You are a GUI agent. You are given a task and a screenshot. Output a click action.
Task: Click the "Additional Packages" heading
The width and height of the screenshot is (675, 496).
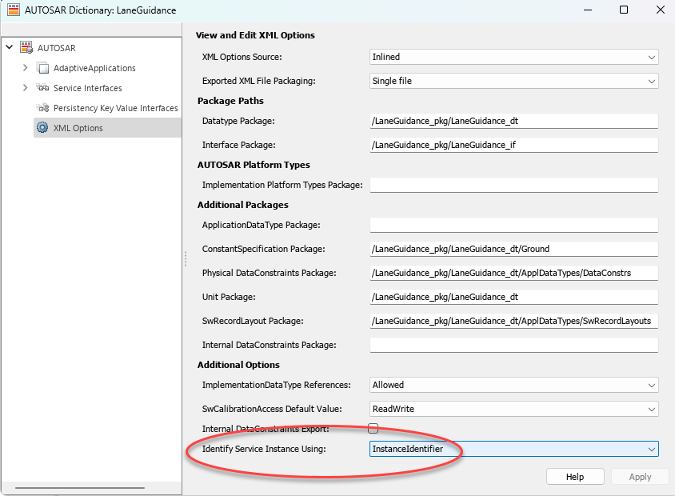coord(243,205)
